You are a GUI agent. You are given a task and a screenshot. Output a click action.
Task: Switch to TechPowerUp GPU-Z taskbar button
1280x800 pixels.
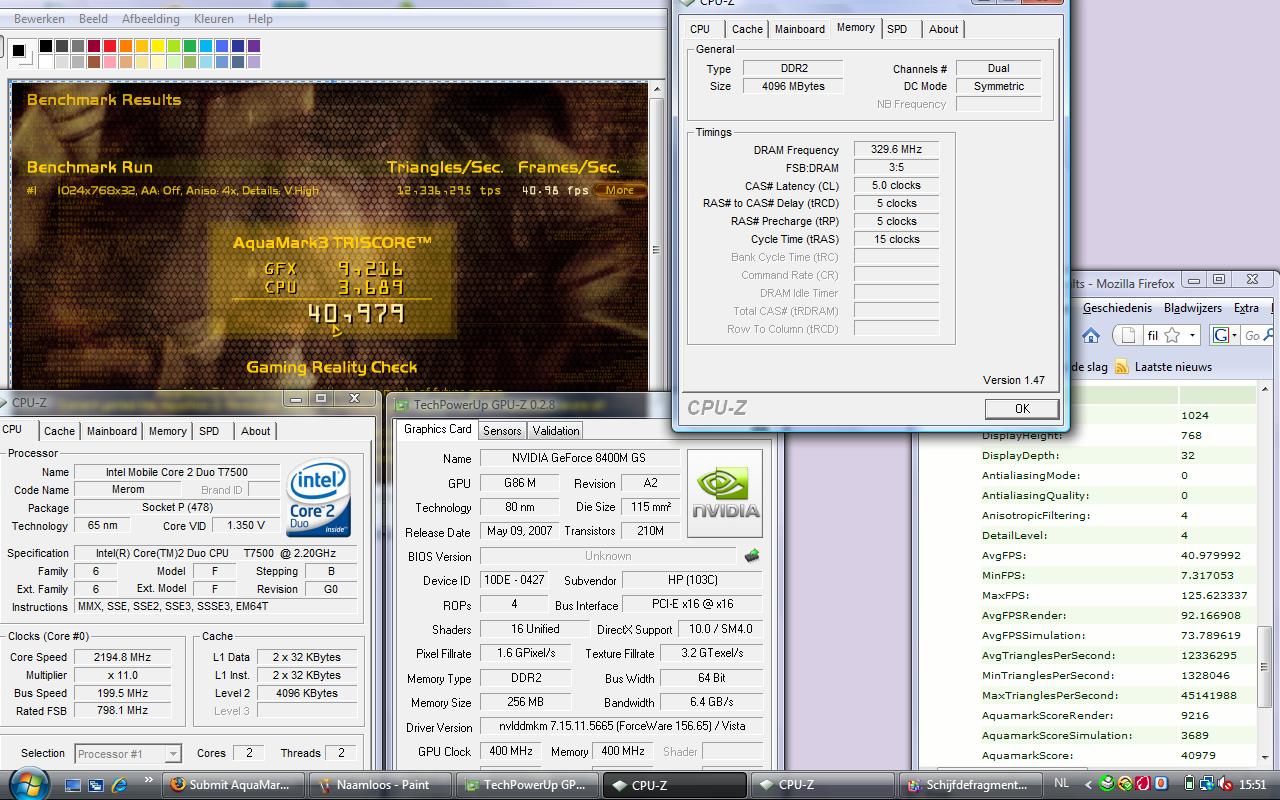(x=527, y=785)
